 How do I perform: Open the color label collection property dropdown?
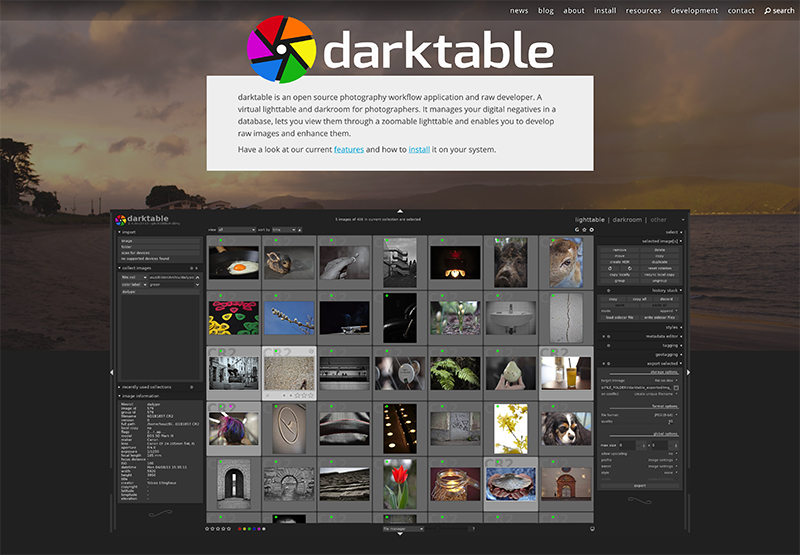tap(134, 285)
